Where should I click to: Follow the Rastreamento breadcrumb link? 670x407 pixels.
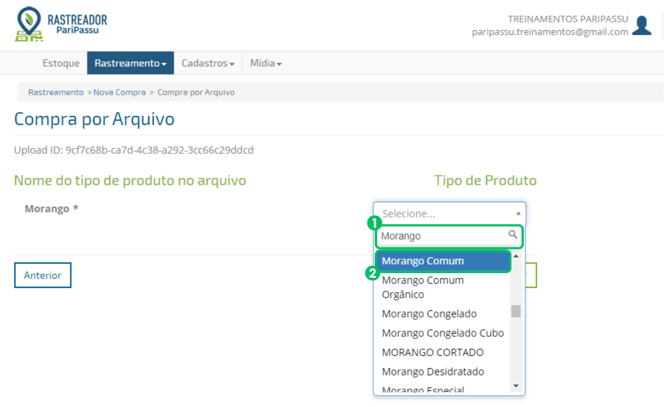pos(56,92)
